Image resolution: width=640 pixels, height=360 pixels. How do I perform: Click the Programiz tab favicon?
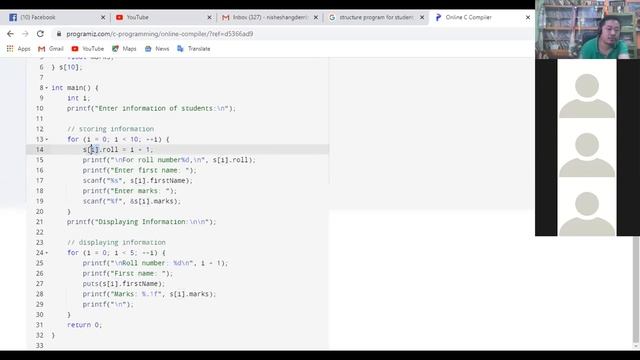438,18
